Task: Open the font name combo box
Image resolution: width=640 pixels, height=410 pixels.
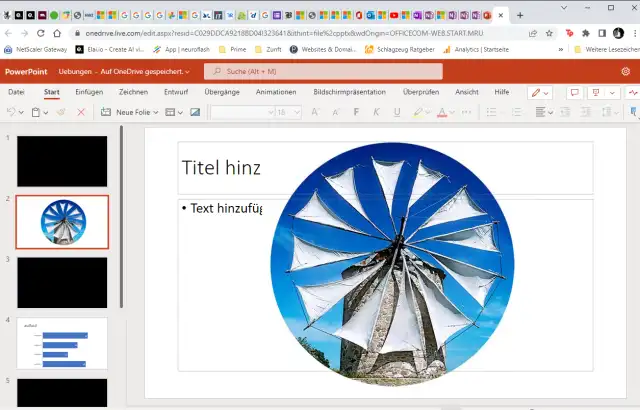Action: pyautogui.click(x=242, y=112)
